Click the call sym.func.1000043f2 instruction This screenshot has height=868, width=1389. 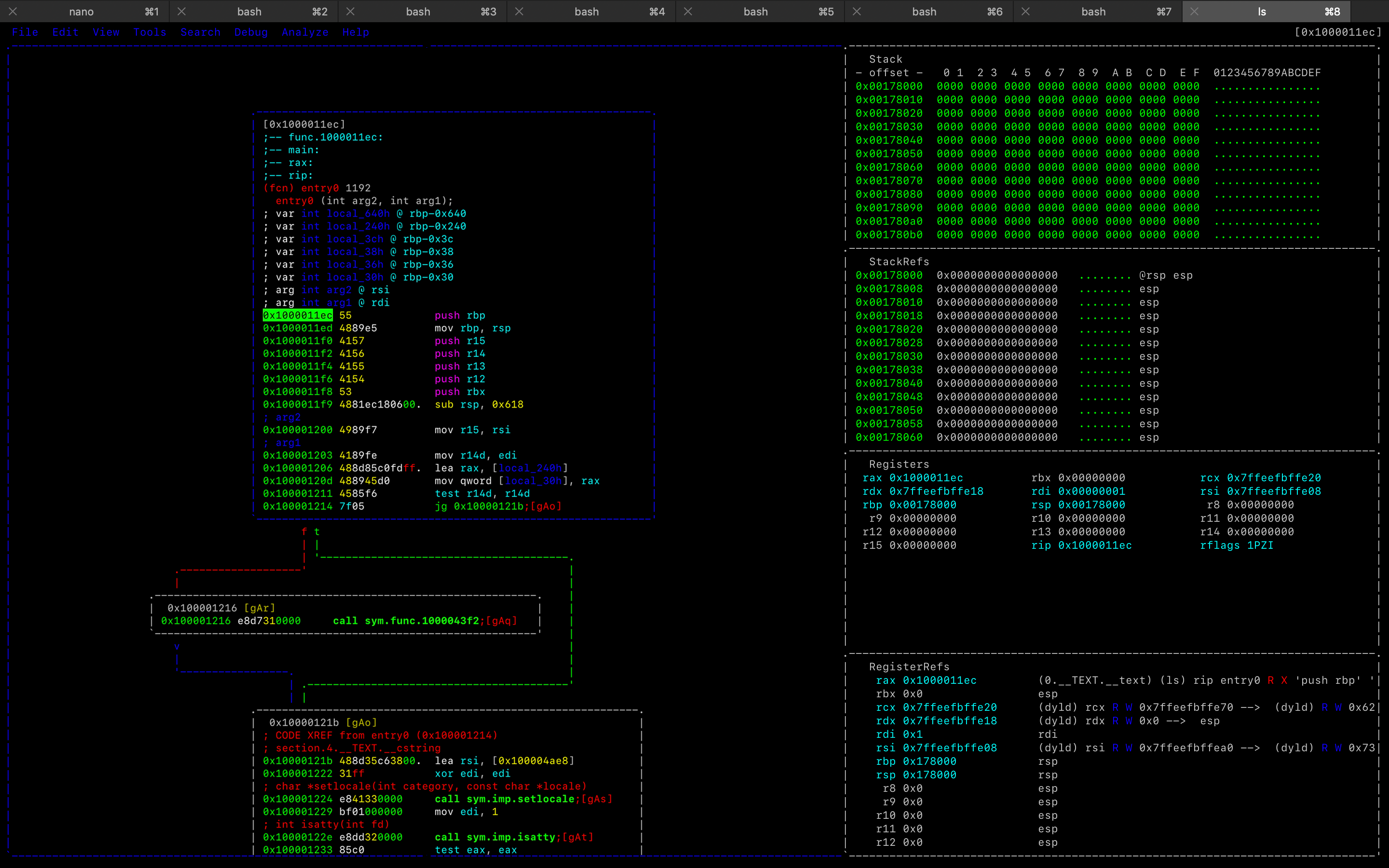[x=406, y=621]
